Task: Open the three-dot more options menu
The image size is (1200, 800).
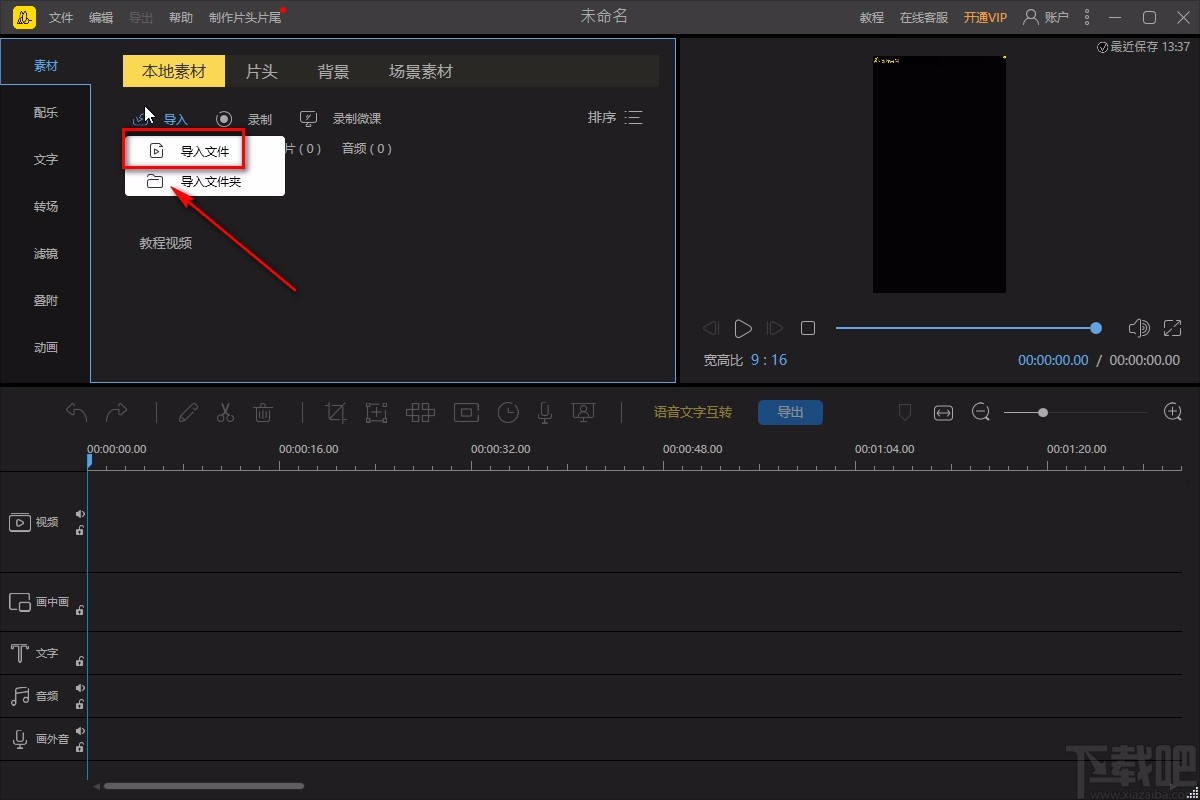Action: point(1087,18)
